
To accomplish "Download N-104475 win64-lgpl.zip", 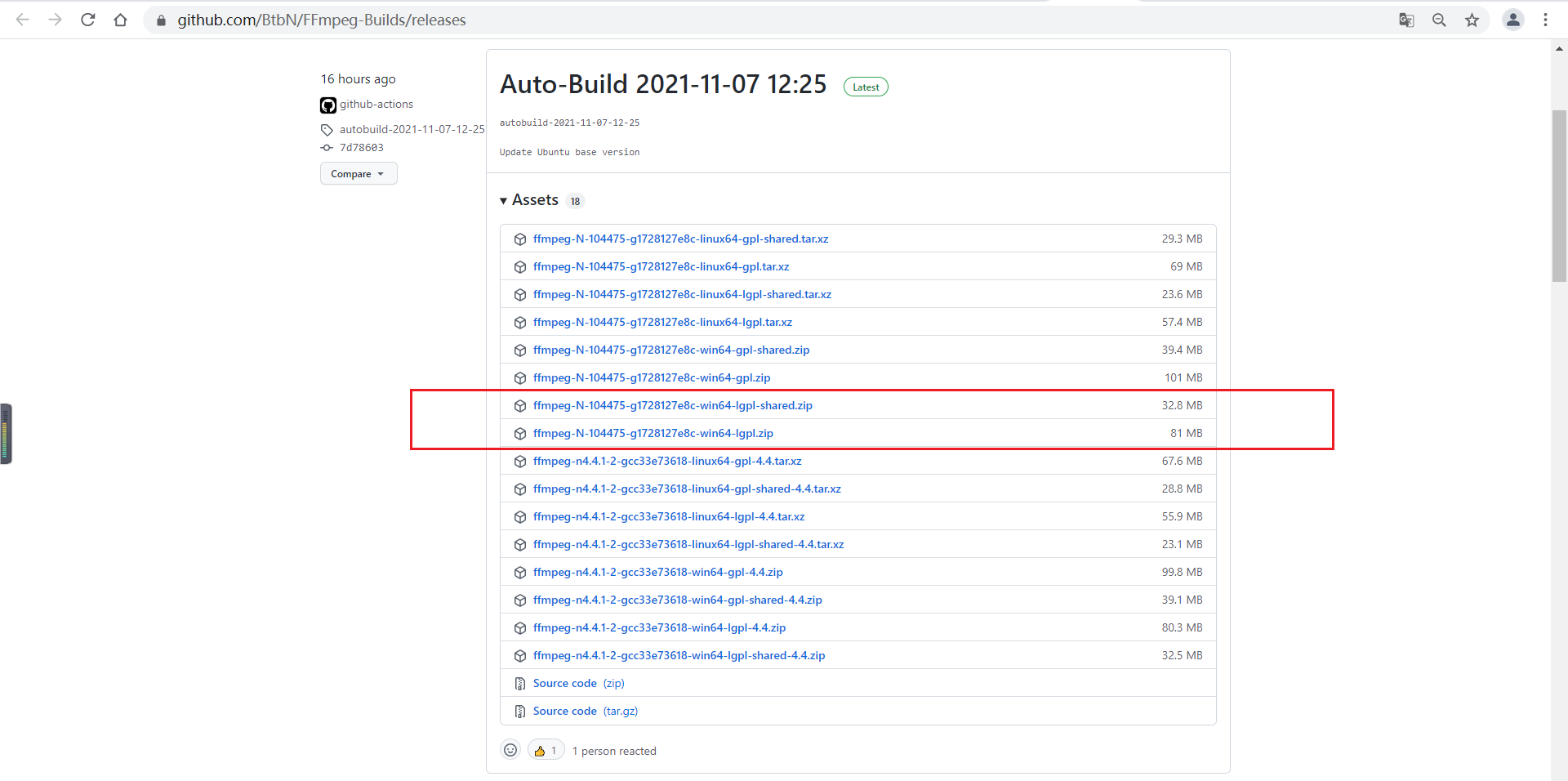I will 653,433.
